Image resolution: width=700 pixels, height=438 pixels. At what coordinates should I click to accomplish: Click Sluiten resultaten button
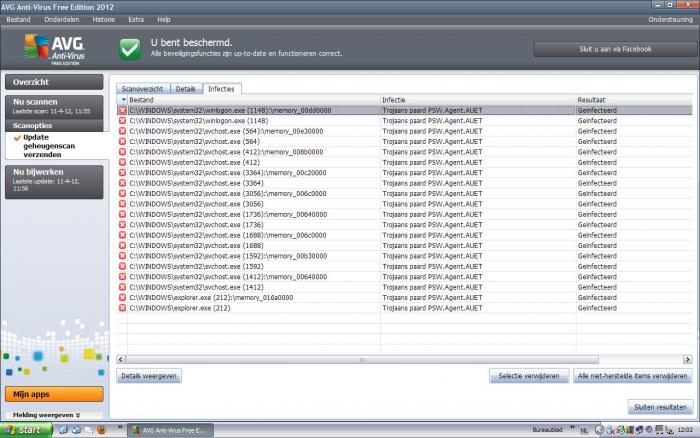point(661,407)
